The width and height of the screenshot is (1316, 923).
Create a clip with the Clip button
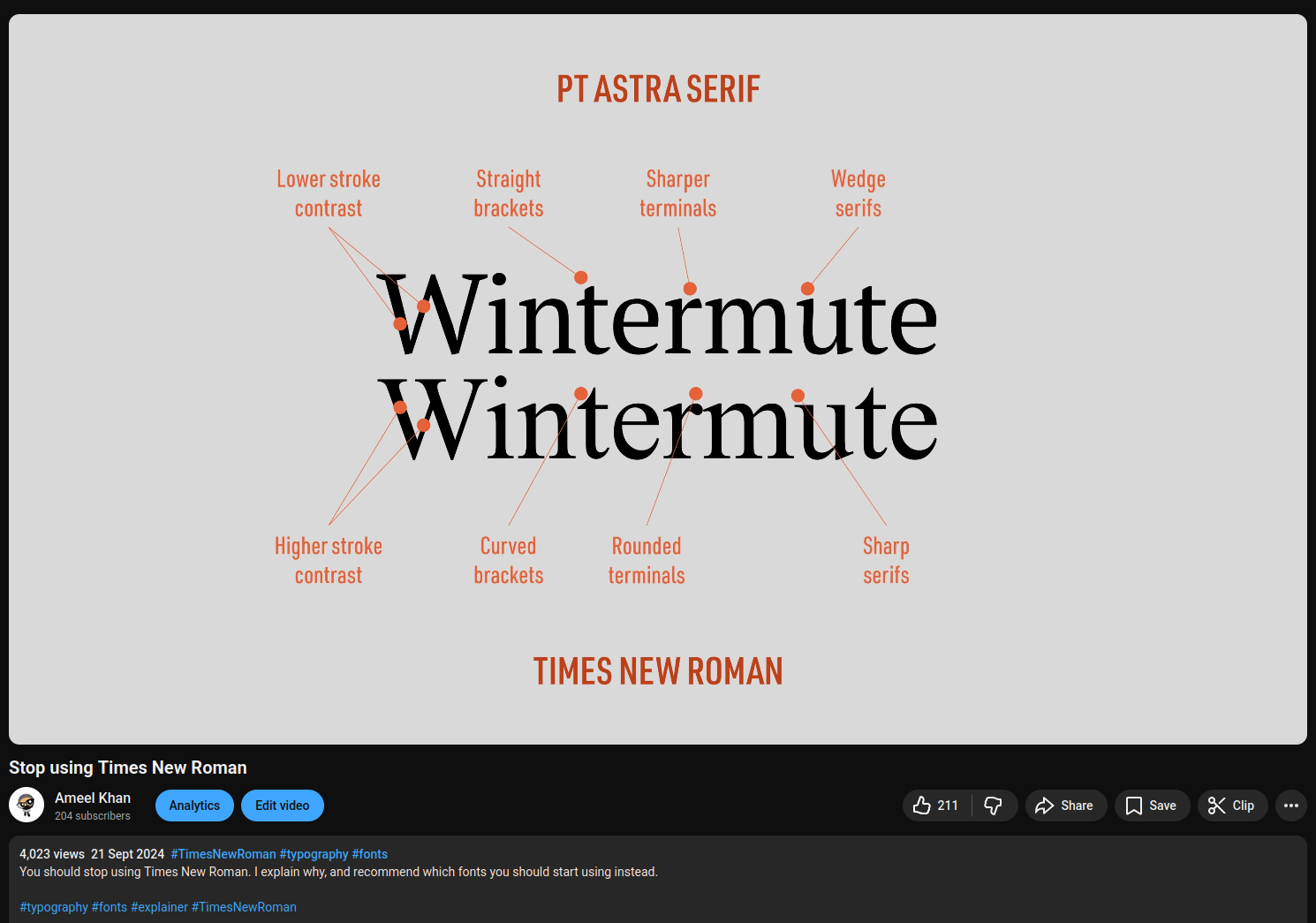coord(1232,806)
